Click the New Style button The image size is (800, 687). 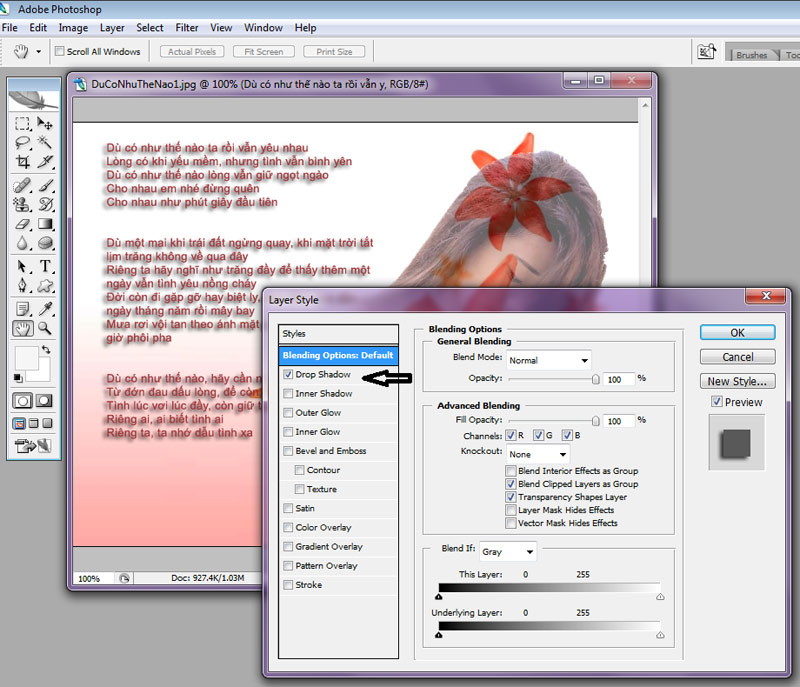[737, 381]
